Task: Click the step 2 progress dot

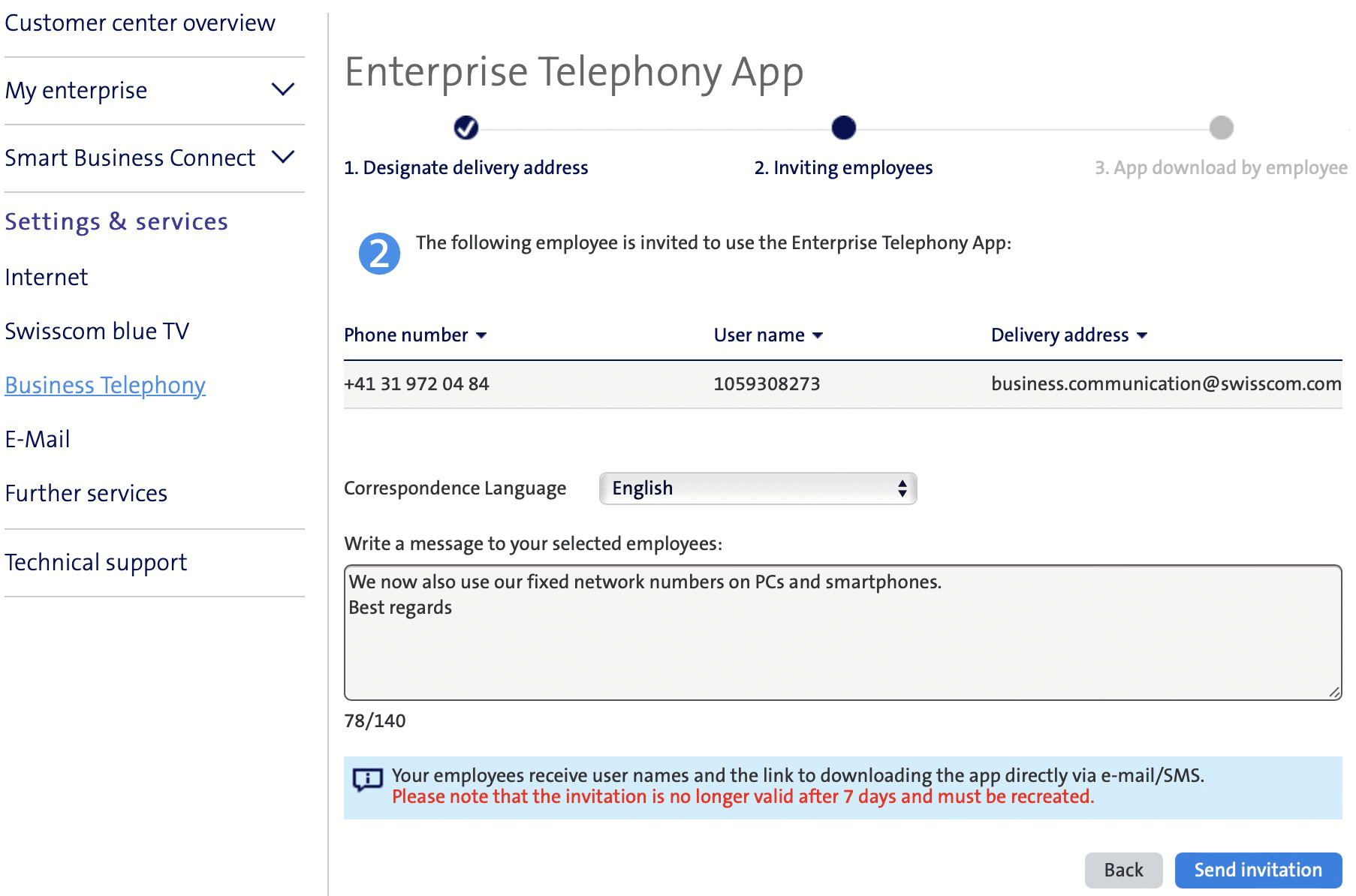Action: click(844, 128)
